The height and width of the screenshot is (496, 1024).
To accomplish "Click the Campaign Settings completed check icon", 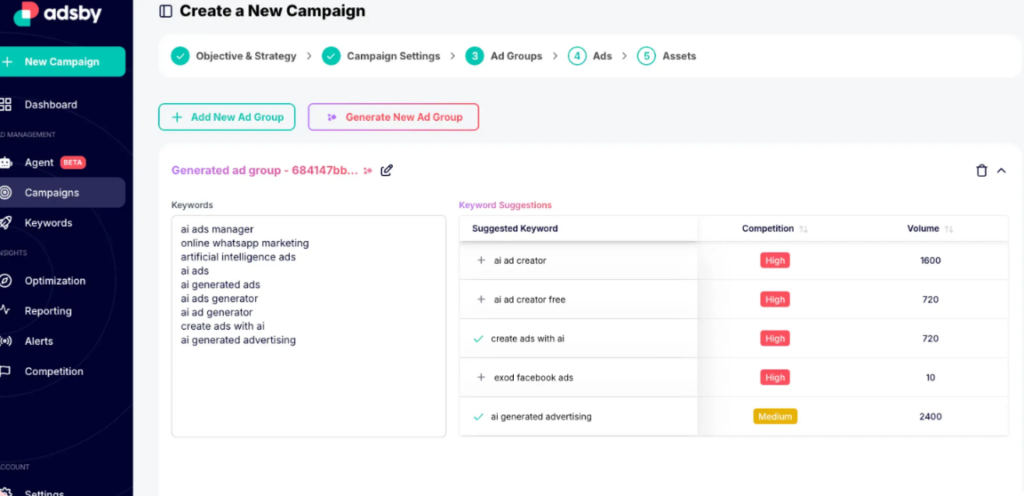I will click(x=331, y=56).
